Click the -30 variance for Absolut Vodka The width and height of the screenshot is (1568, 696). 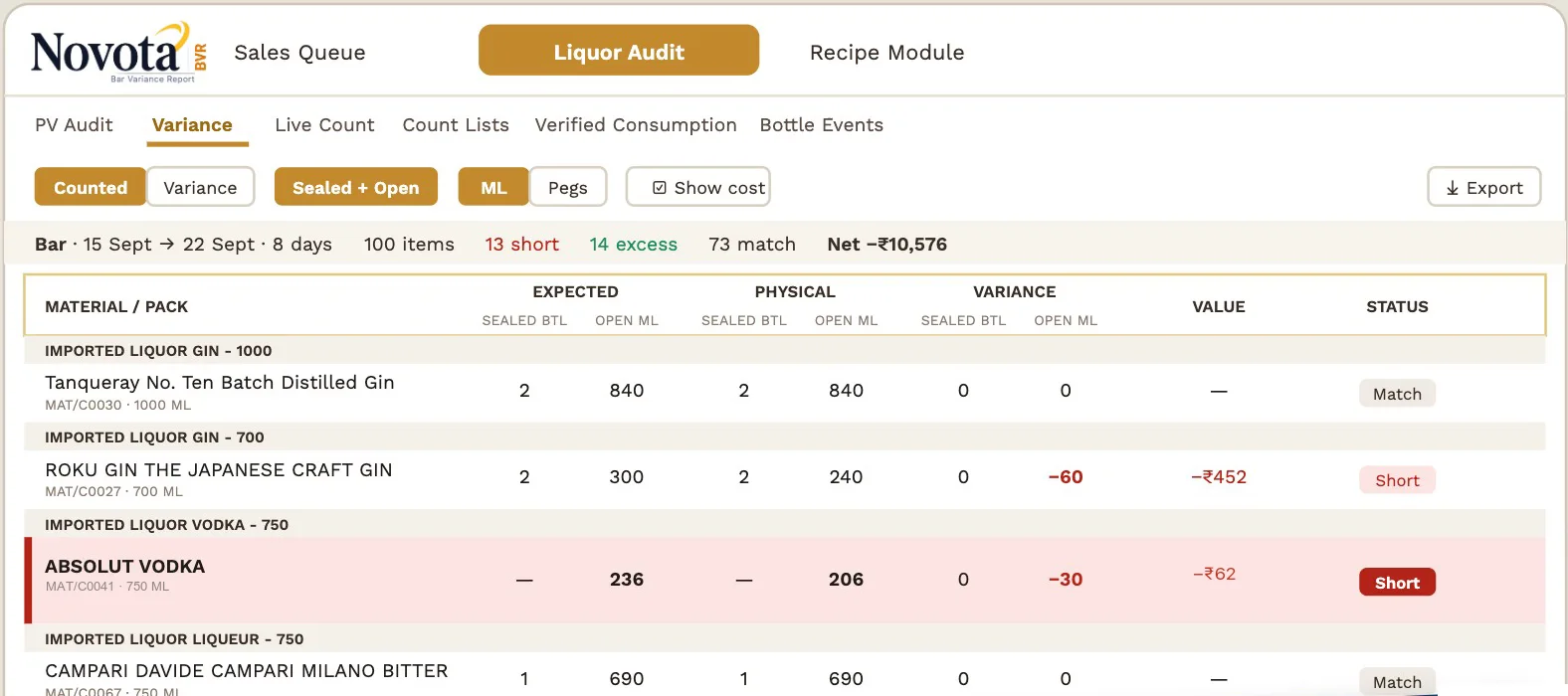point(1066,580)
